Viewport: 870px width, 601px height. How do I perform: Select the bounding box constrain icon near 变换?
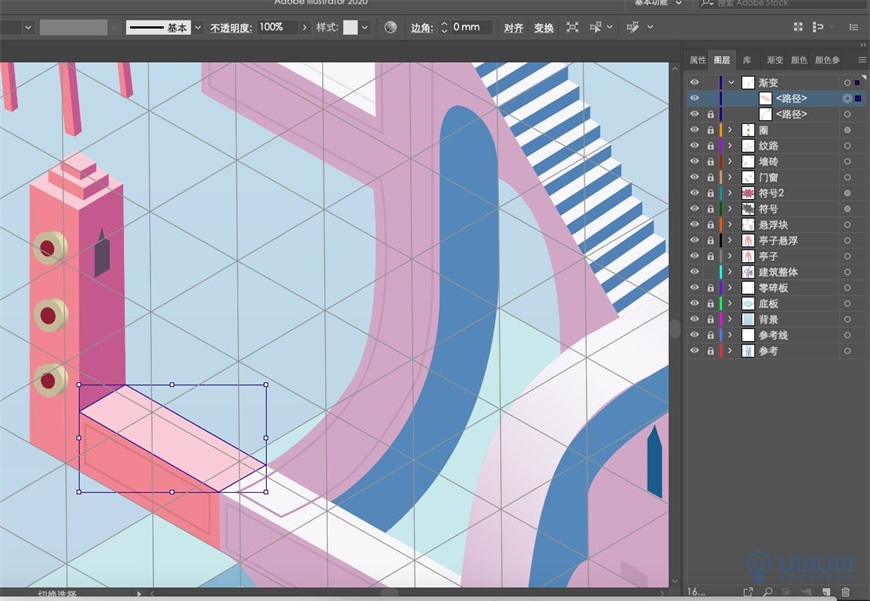pyautogui.click(x=572, y=27)
